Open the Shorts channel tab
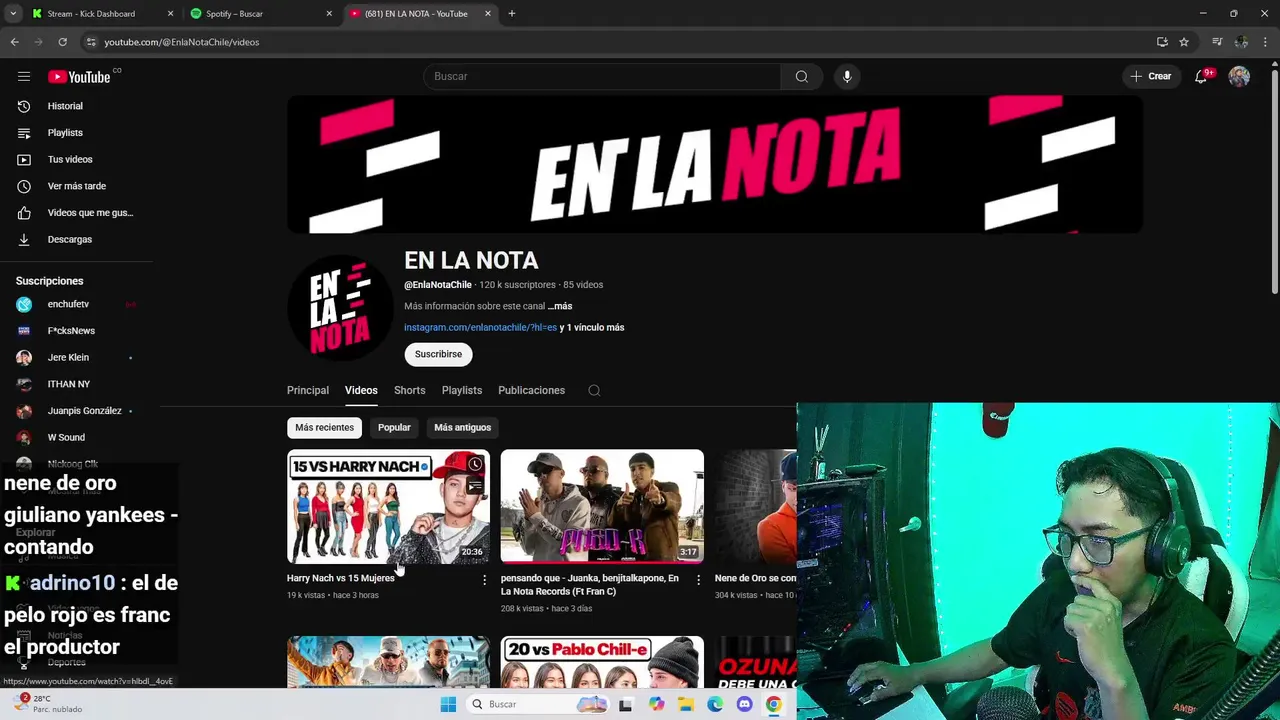The height and width of the screenshot is (720, 1280). point(409,391)
